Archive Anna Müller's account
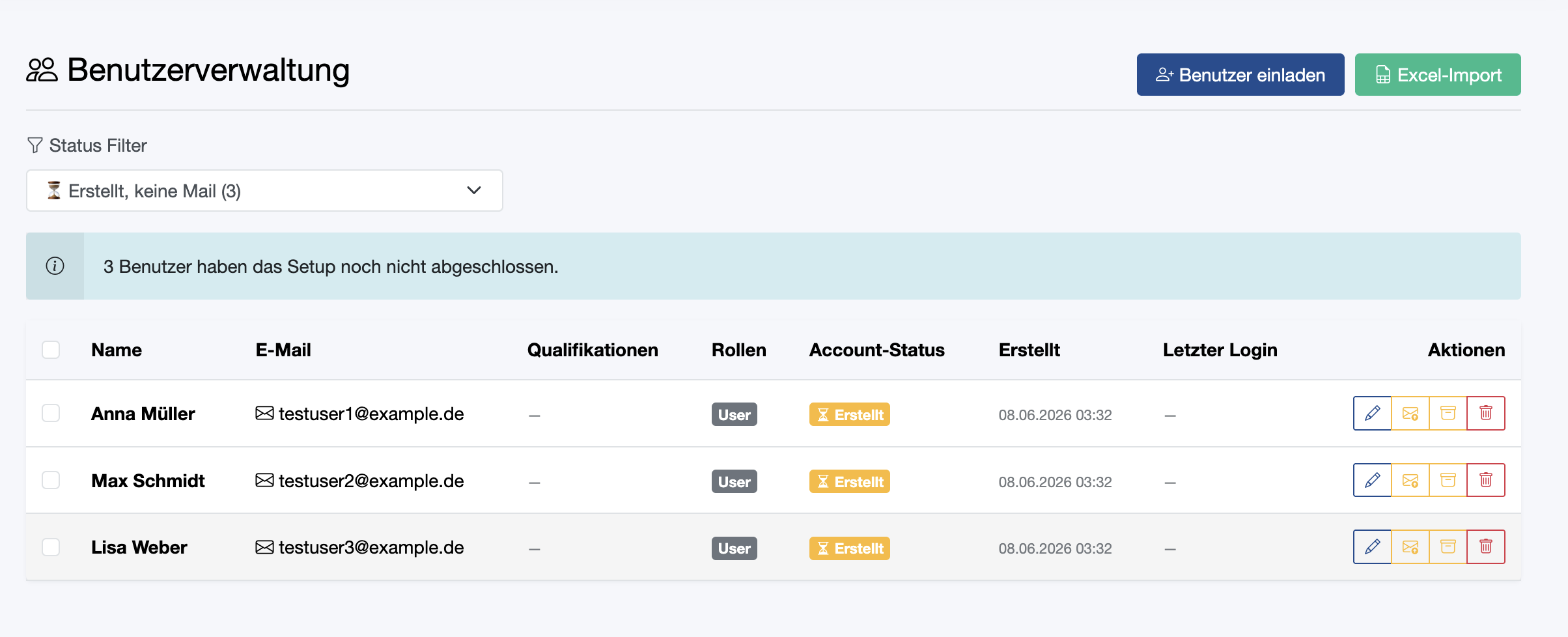Image resolution: width=1568 pixels, height=637 pixels. (1448, 413)
